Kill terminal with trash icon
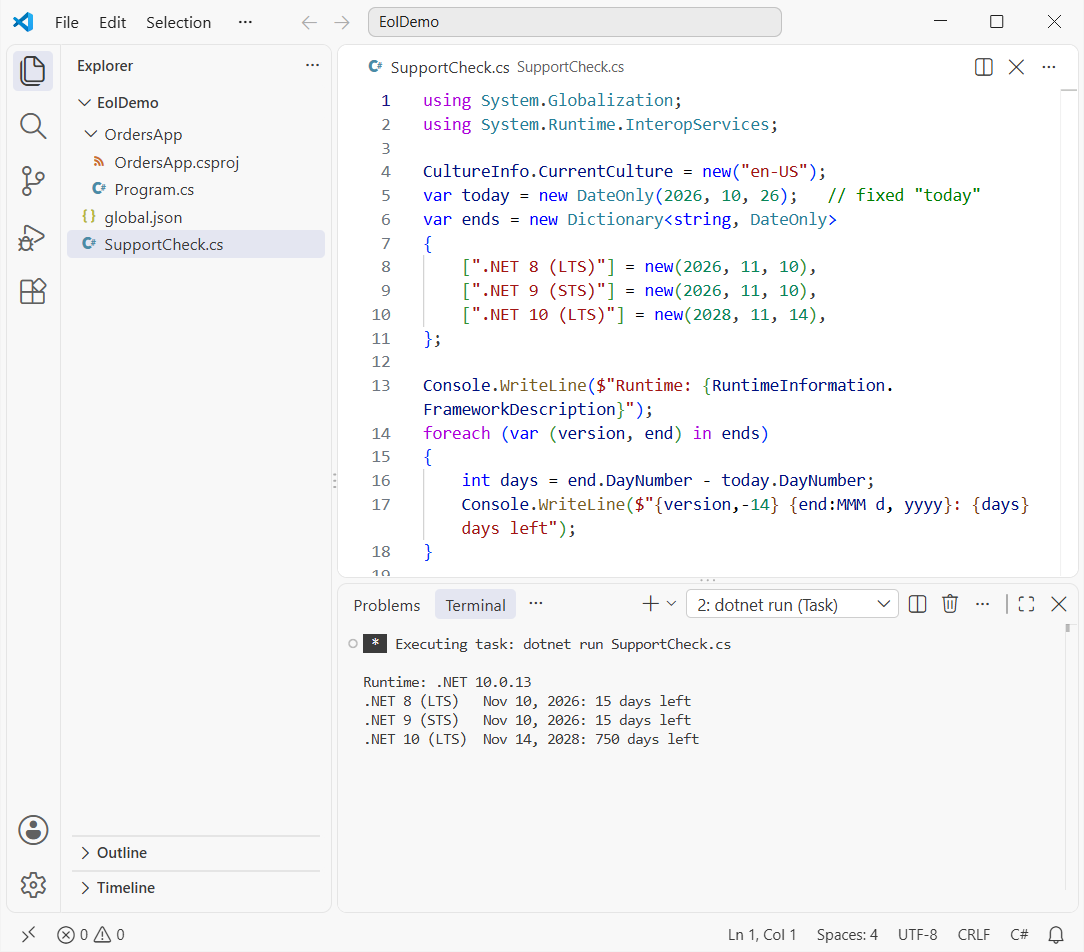1084x952 pixels. point(950,604)
